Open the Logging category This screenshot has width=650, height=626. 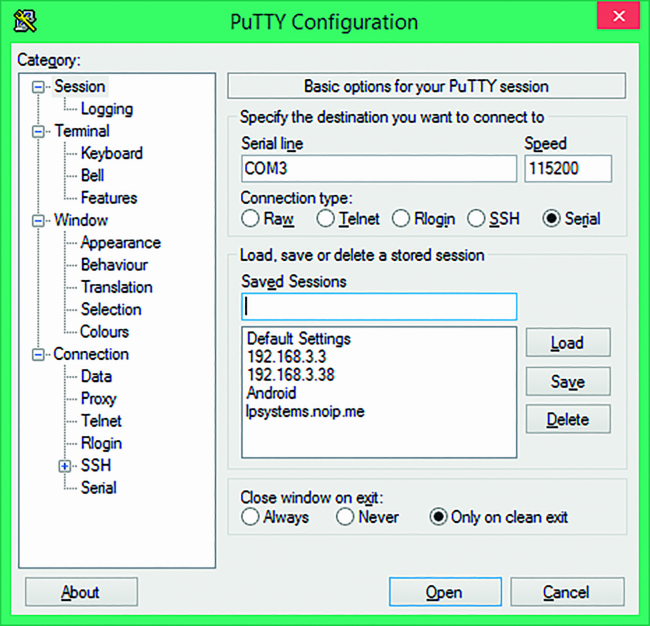[x=107, y=109]
